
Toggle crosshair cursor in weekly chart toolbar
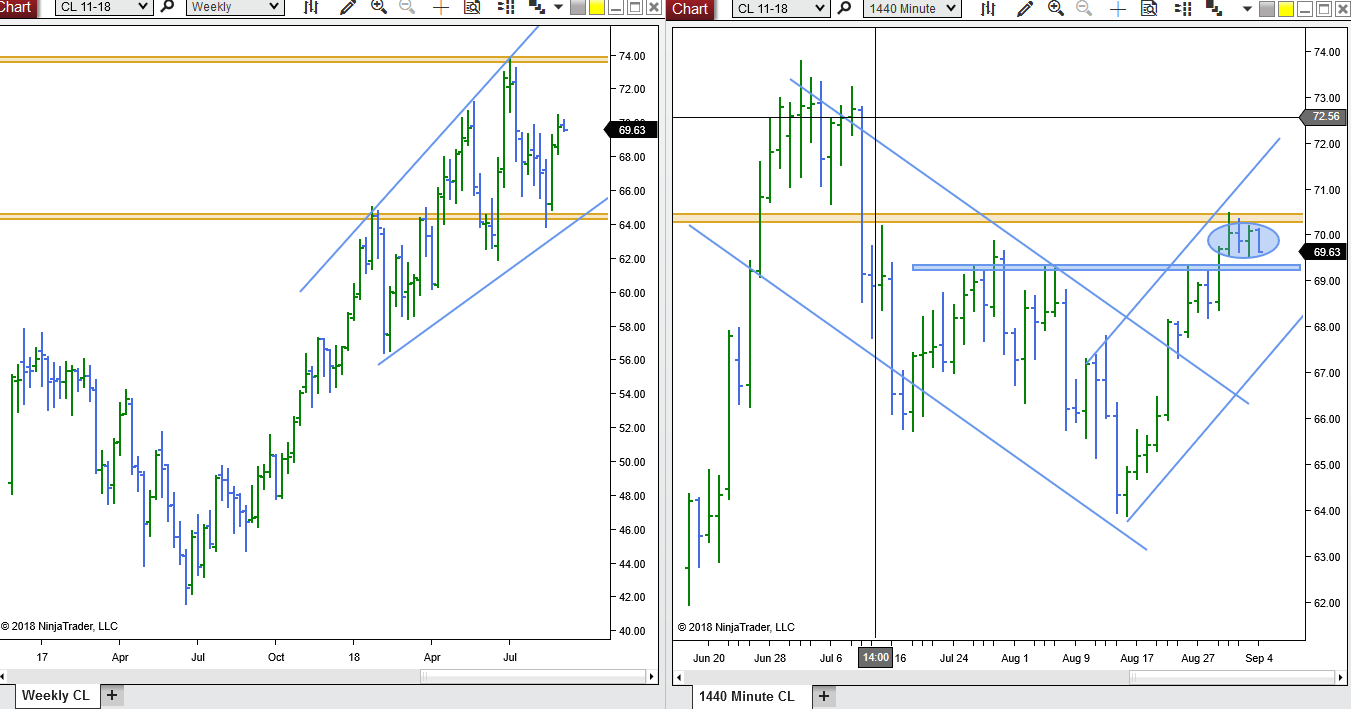(x=440, y=7)
